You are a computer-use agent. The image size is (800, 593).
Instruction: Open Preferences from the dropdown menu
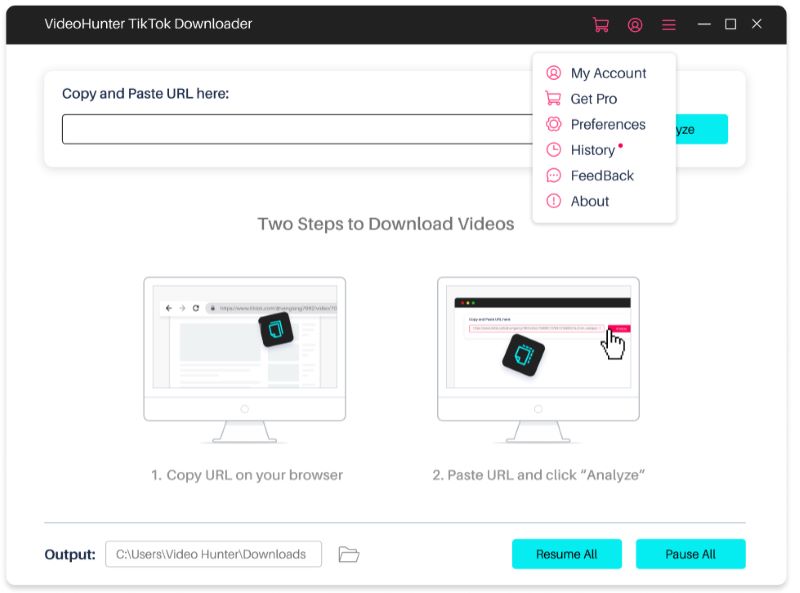click(608, 124)
